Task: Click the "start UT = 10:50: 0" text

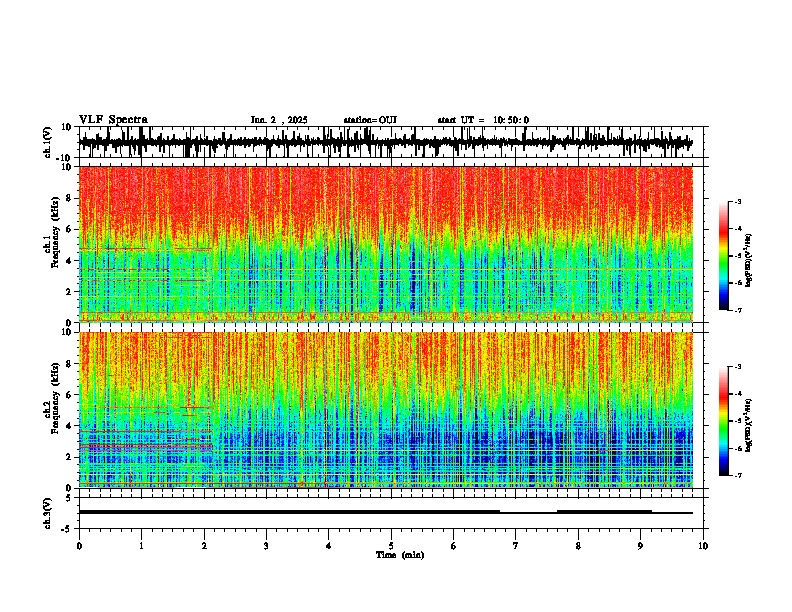Action: coord(483,120)
